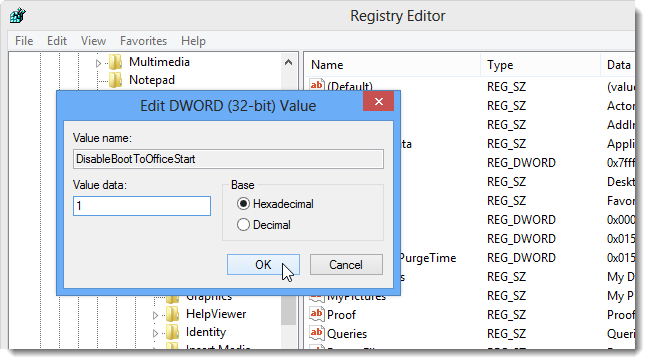Click REG_SZ type in the Queries row
Screen dimensions: 650x364
tap(507, 334)
